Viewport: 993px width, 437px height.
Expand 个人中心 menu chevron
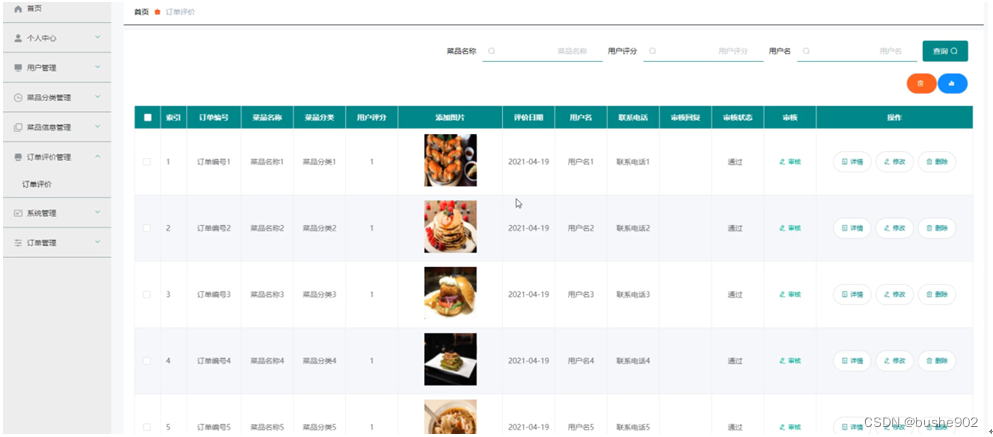(x=98, y=37)
